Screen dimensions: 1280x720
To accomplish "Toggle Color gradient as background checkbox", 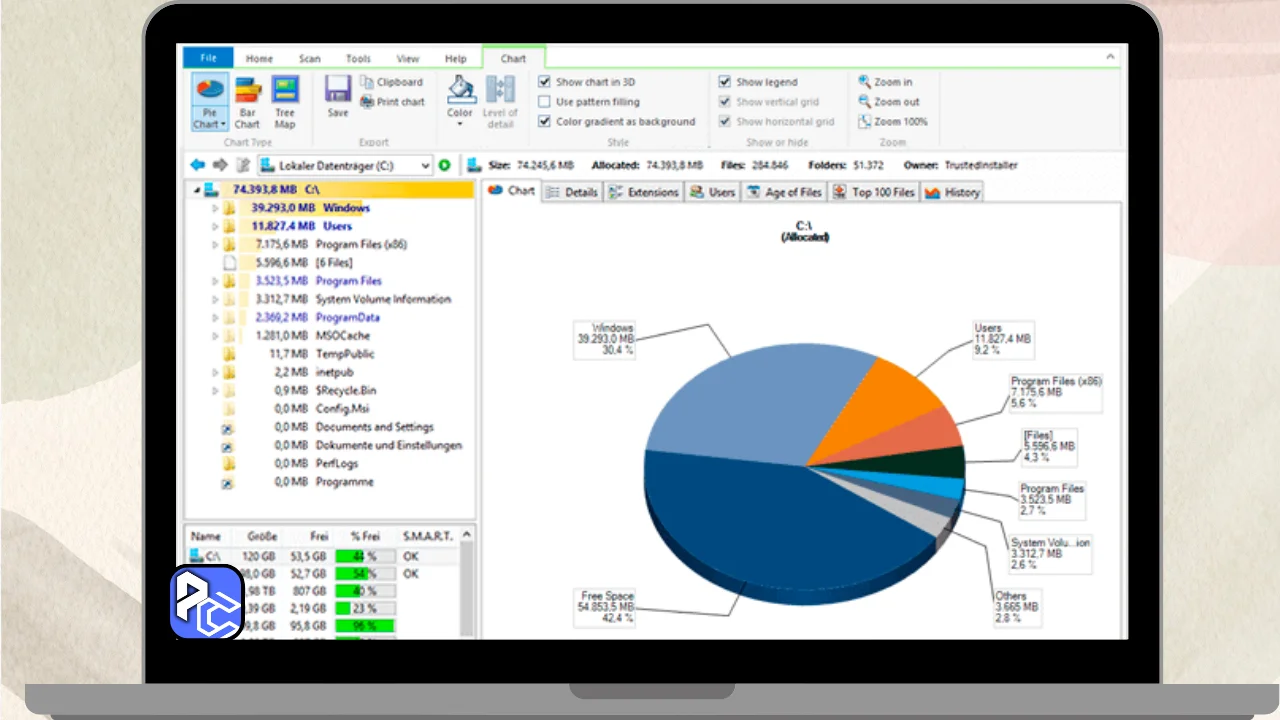I will click(x=544, y=122).
